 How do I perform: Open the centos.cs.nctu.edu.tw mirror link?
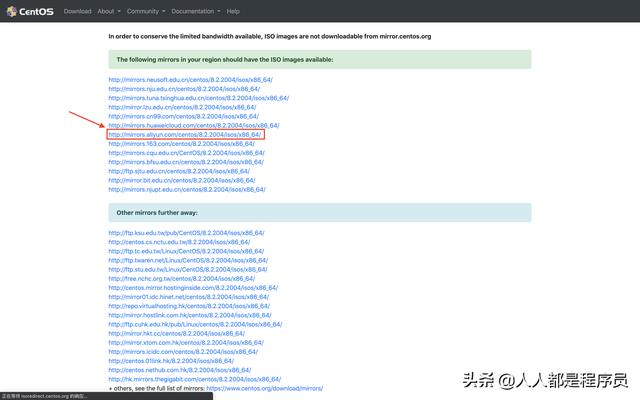(x=179, y=242)
